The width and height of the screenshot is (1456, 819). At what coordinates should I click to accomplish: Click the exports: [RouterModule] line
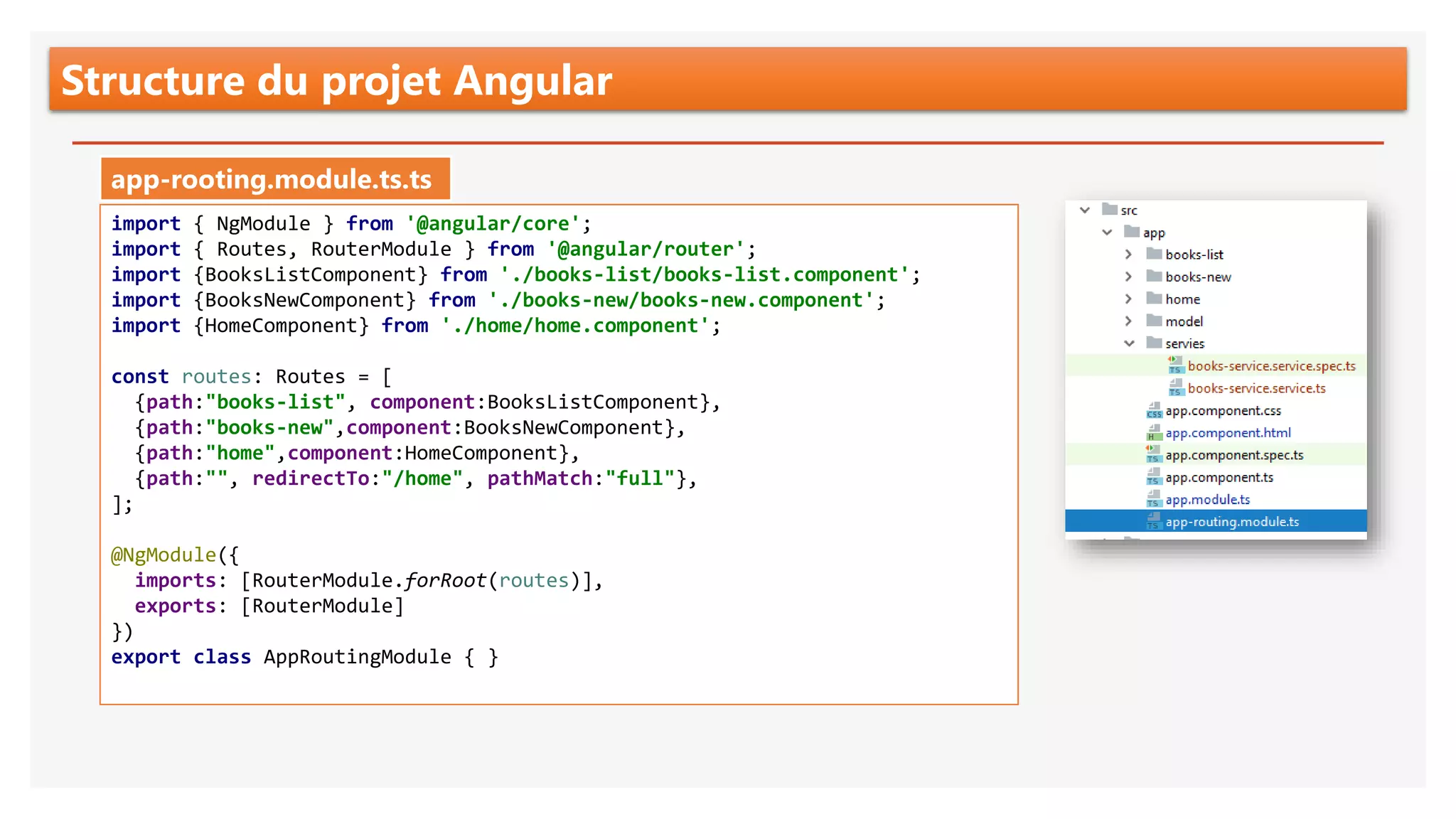(269, 606)
